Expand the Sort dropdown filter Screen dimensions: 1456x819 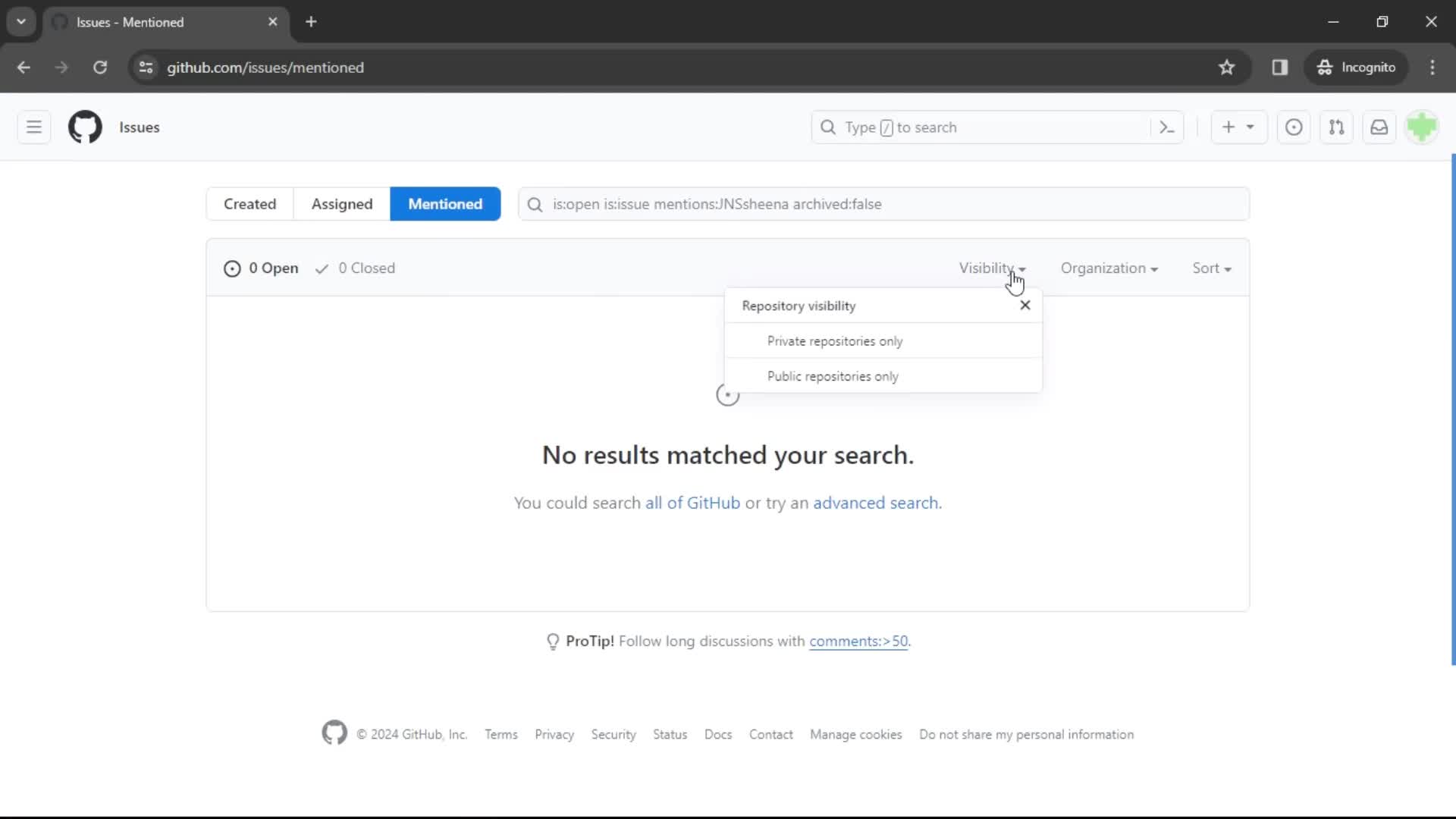pos(1211,268)
